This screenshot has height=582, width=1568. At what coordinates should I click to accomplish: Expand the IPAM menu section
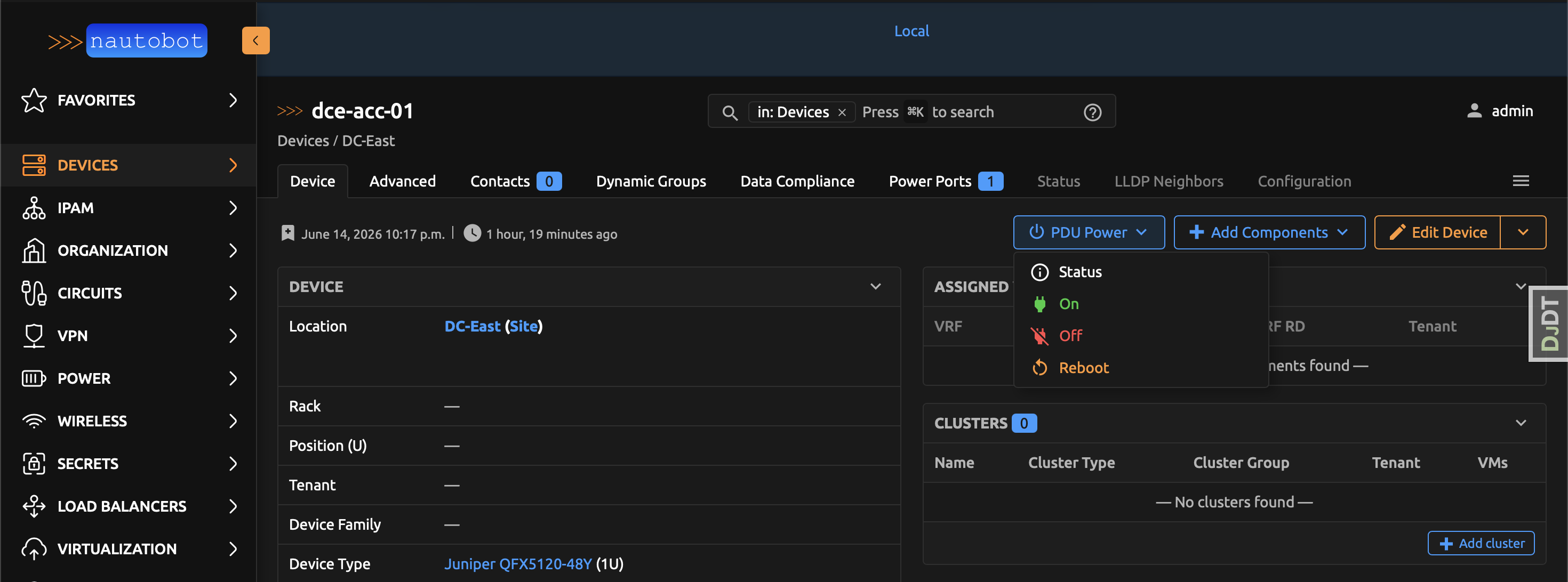(233, 208)
